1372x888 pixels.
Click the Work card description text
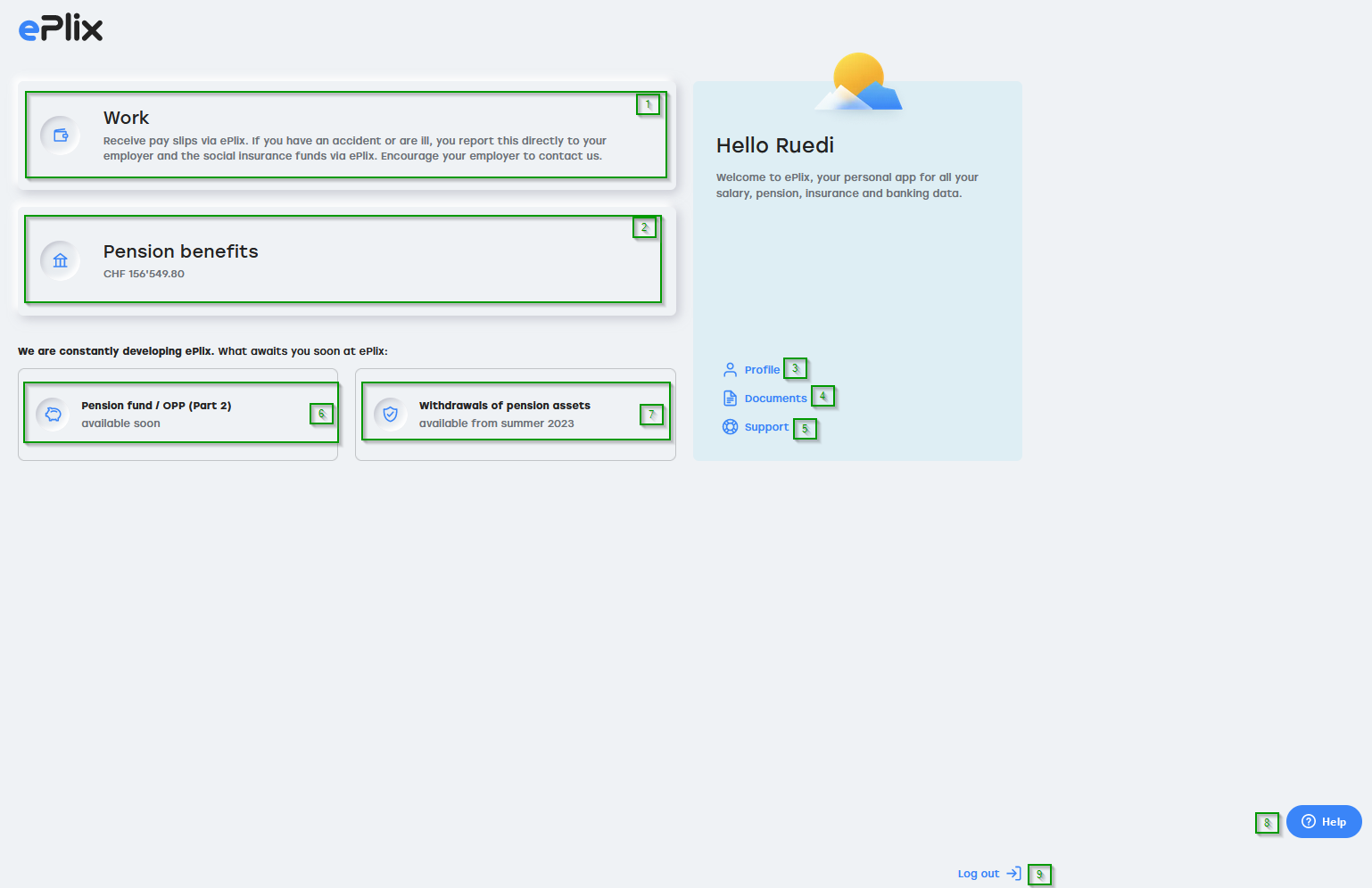click(x=355, y=148)
